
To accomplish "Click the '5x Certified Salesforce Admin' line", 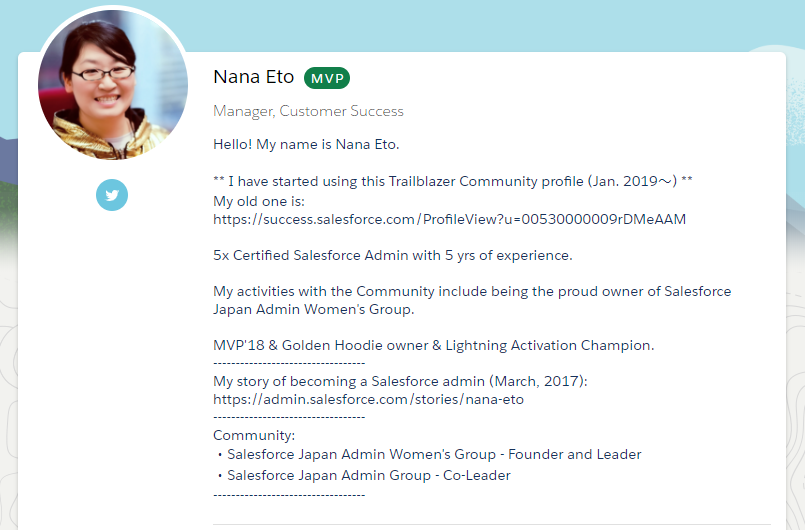I will [x=392, y=255].
